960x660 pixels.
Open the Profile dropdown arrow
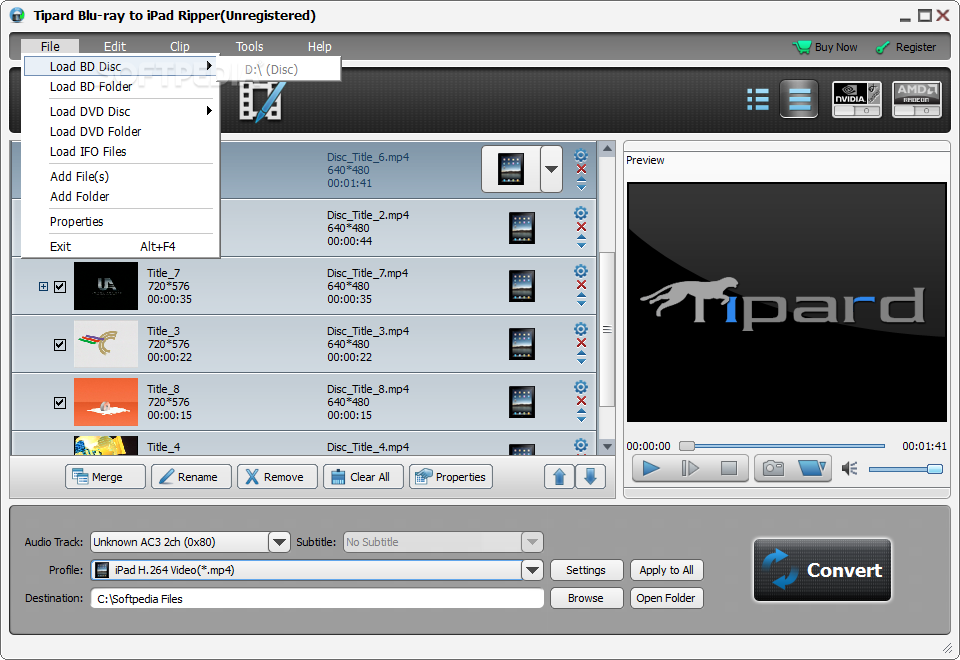coord(532,570)
